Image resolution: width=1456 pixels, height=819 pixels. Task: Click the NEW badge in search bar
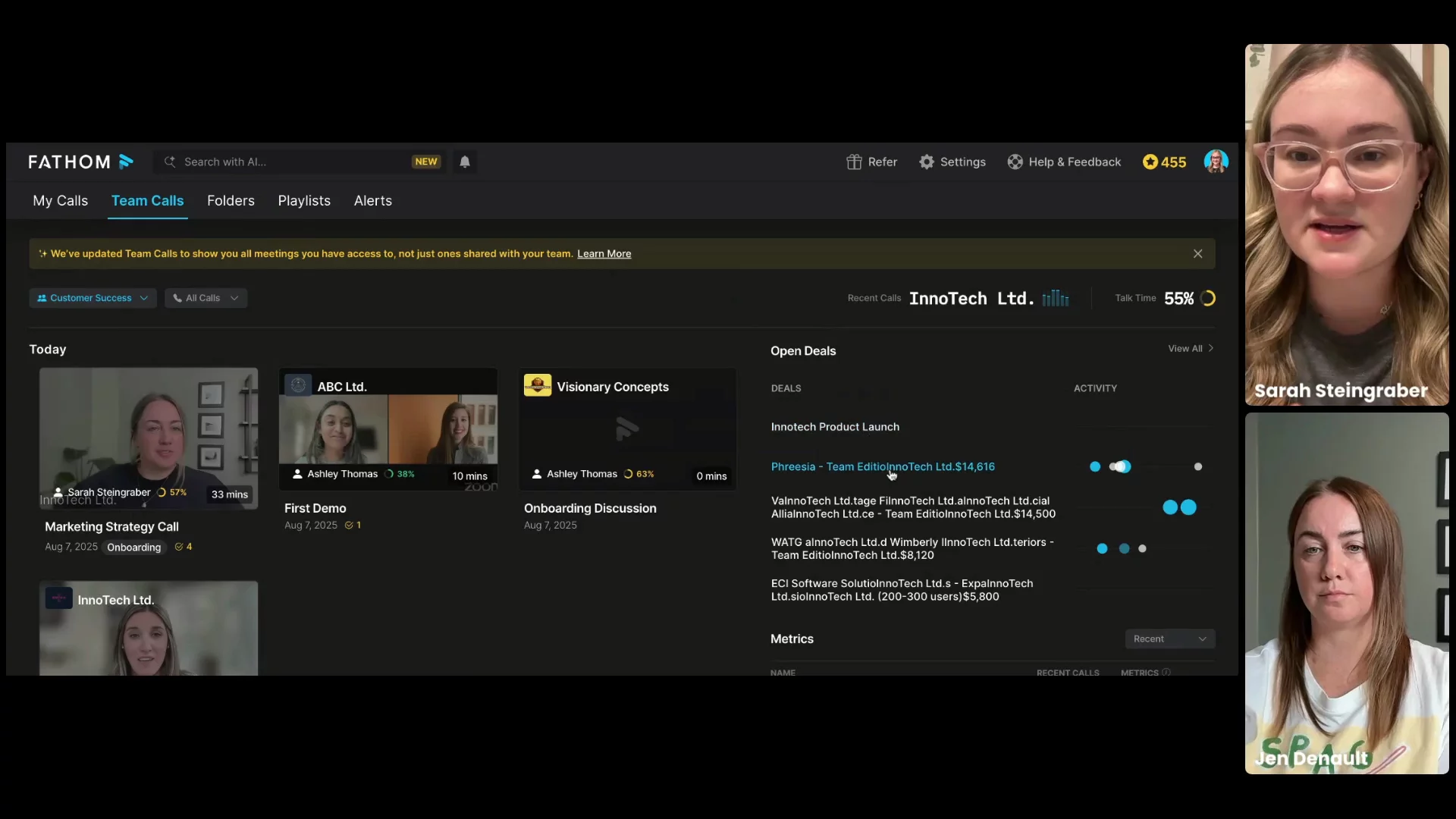point(426,162)
